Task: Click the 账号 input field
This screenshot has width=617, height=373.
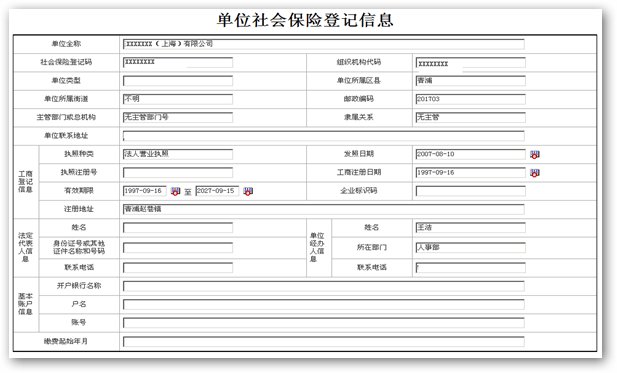Action: click(323, 323)
